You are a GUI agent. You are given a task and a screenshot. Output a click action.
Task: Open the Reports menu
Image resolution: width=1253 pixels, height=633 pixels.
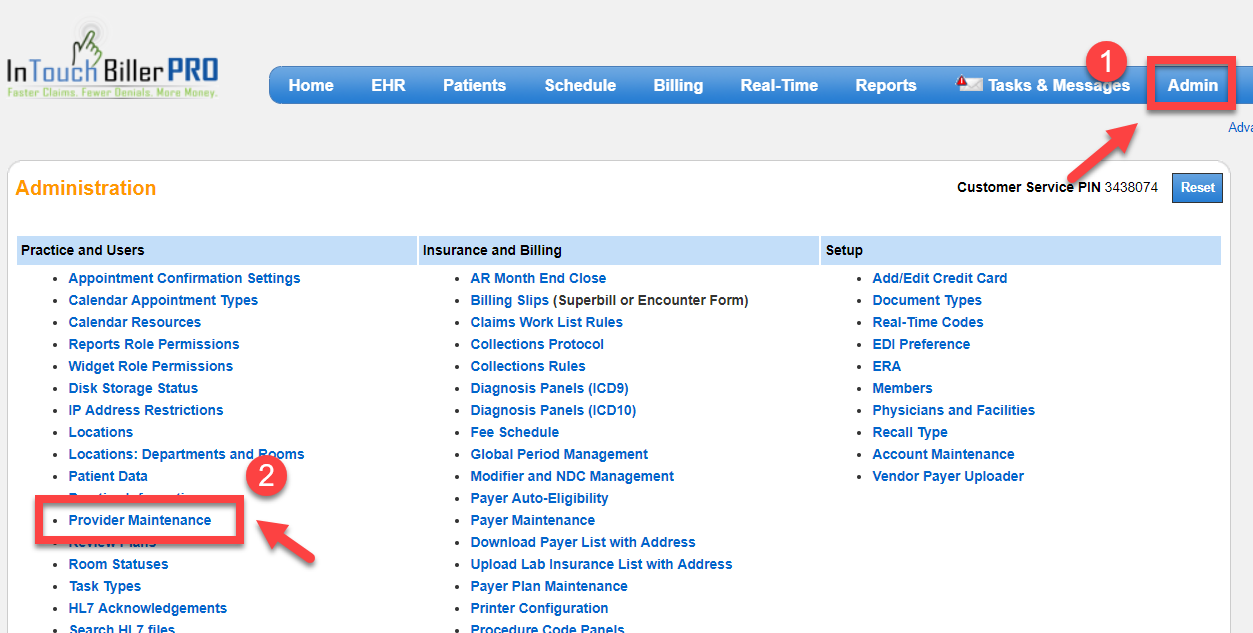click(x=885, y=85)
